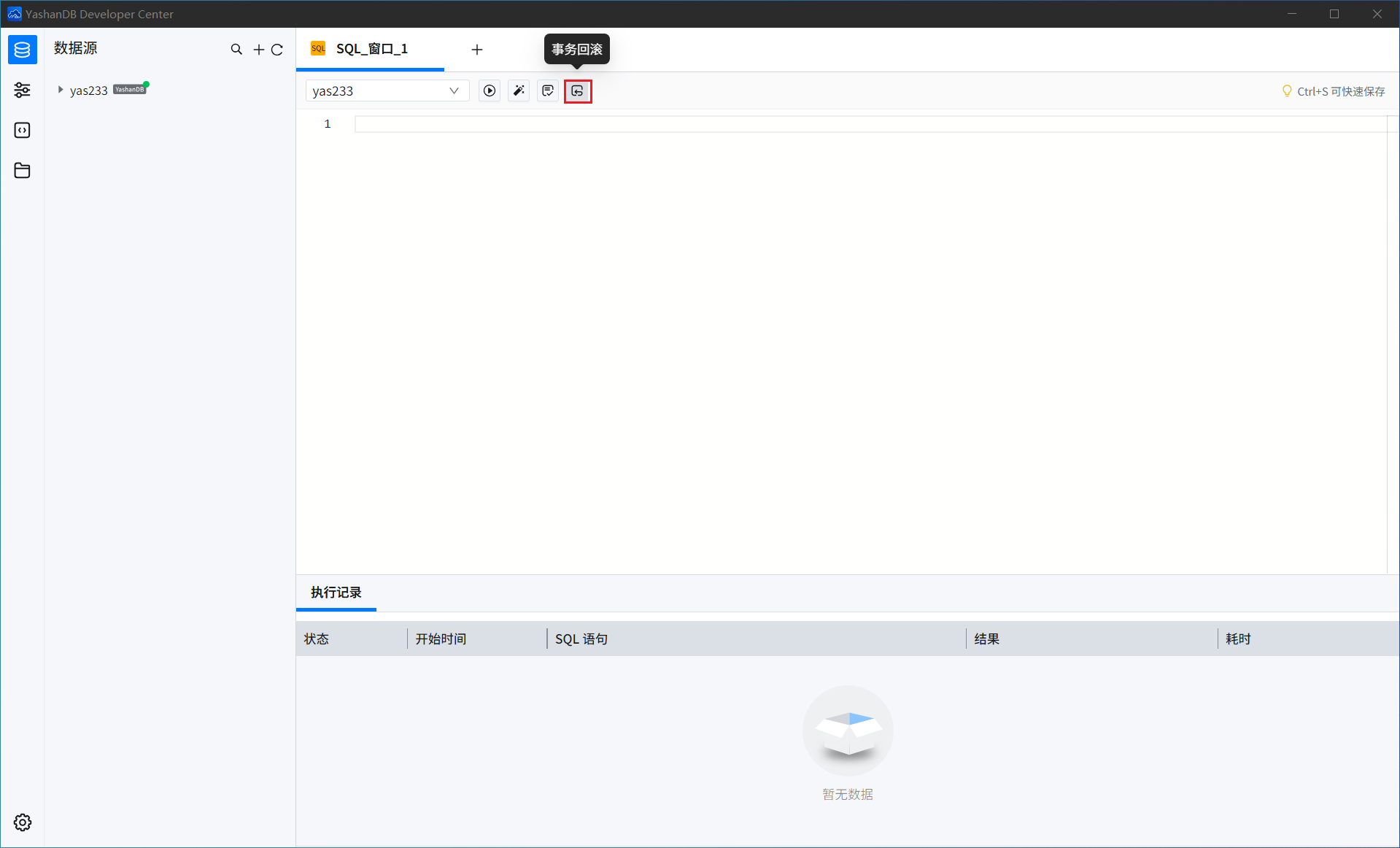The width and height of the screenshot is (1400, 848).
Task: Add a new data source with plus icon
Action: 258,50
